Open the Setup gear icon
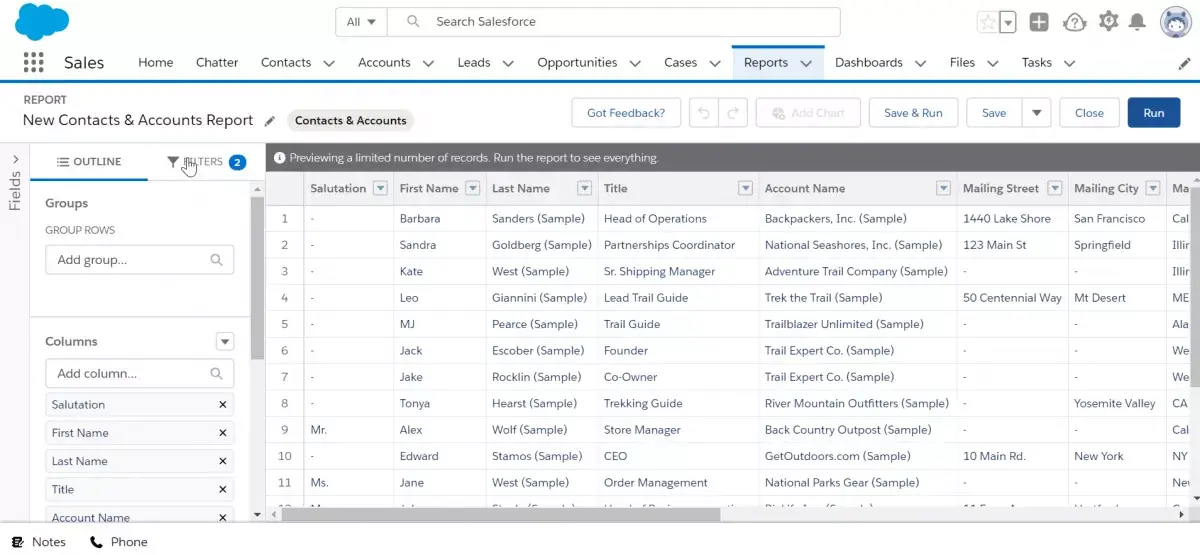Screen dimensions: 1200x555 pos(1108,21)
